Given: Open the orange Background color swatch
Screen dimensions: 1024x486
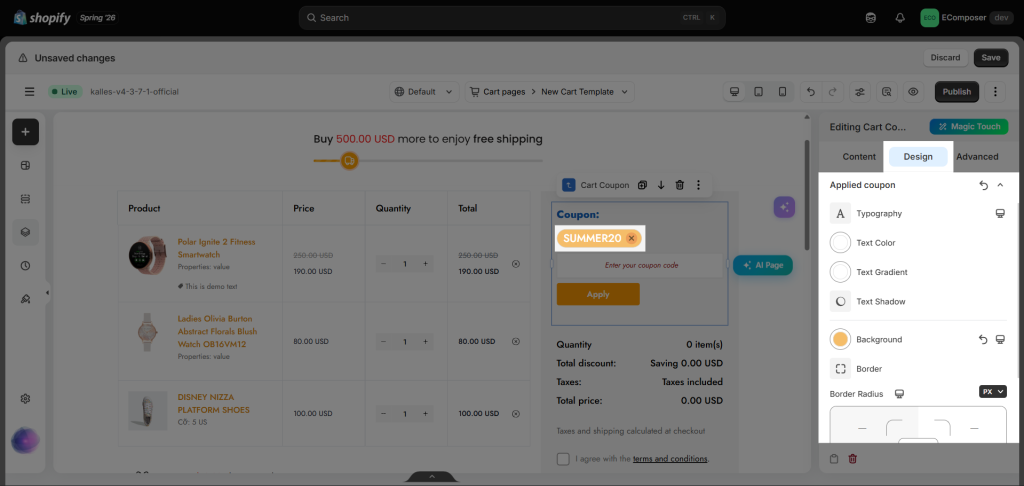Looking at the screenshot, I should [x=840, y=340].
